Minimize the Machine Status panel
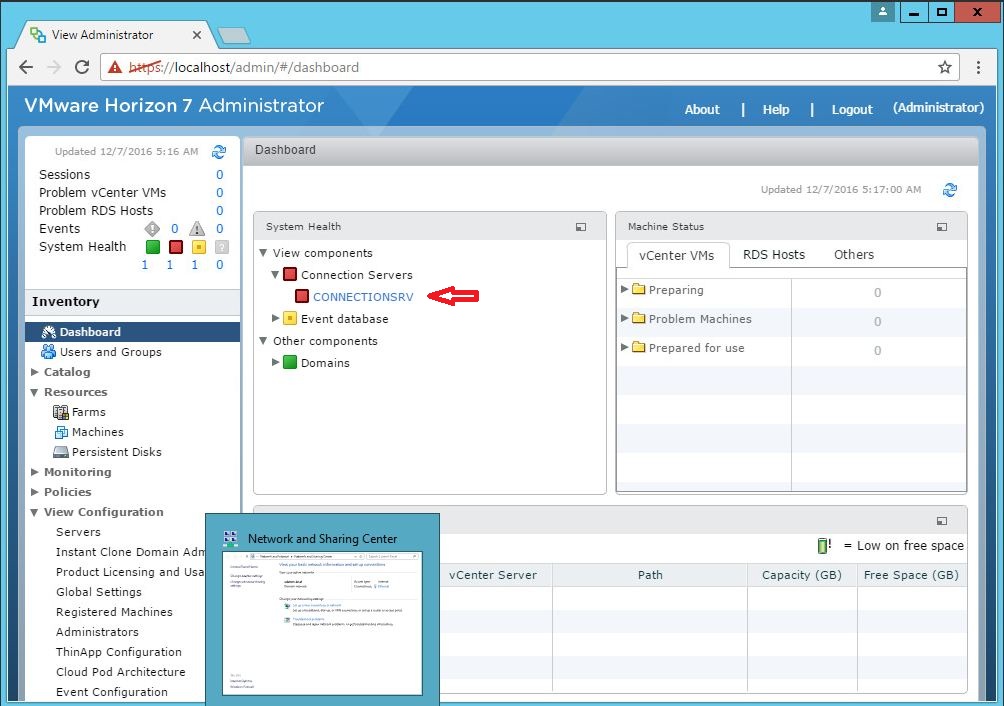This screenshot has width=1004, height=706. (942, 227)
